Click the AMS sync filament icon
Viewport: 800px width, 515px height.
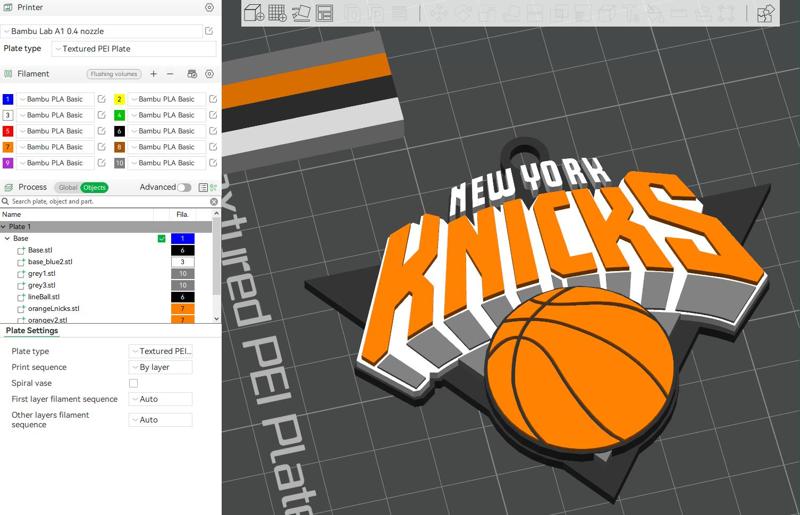click(192, 74)
